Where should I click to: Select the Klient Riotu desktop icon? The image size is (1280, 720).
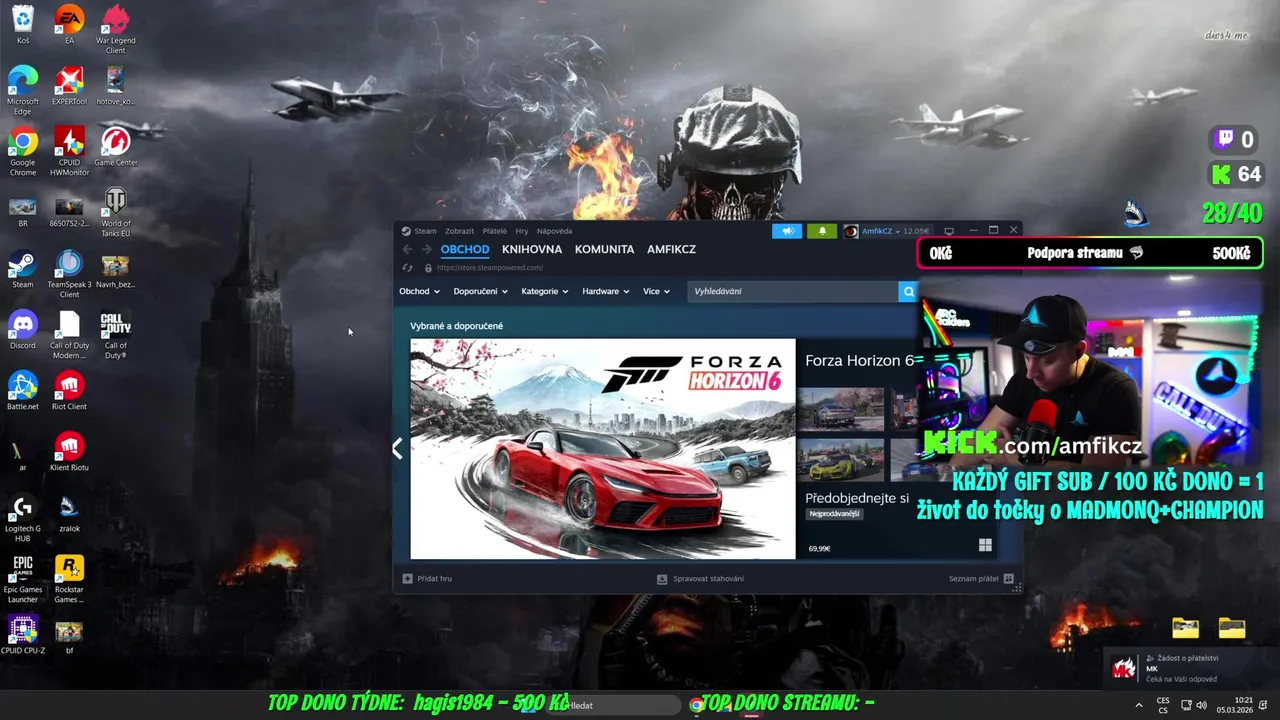pos(69,452)
